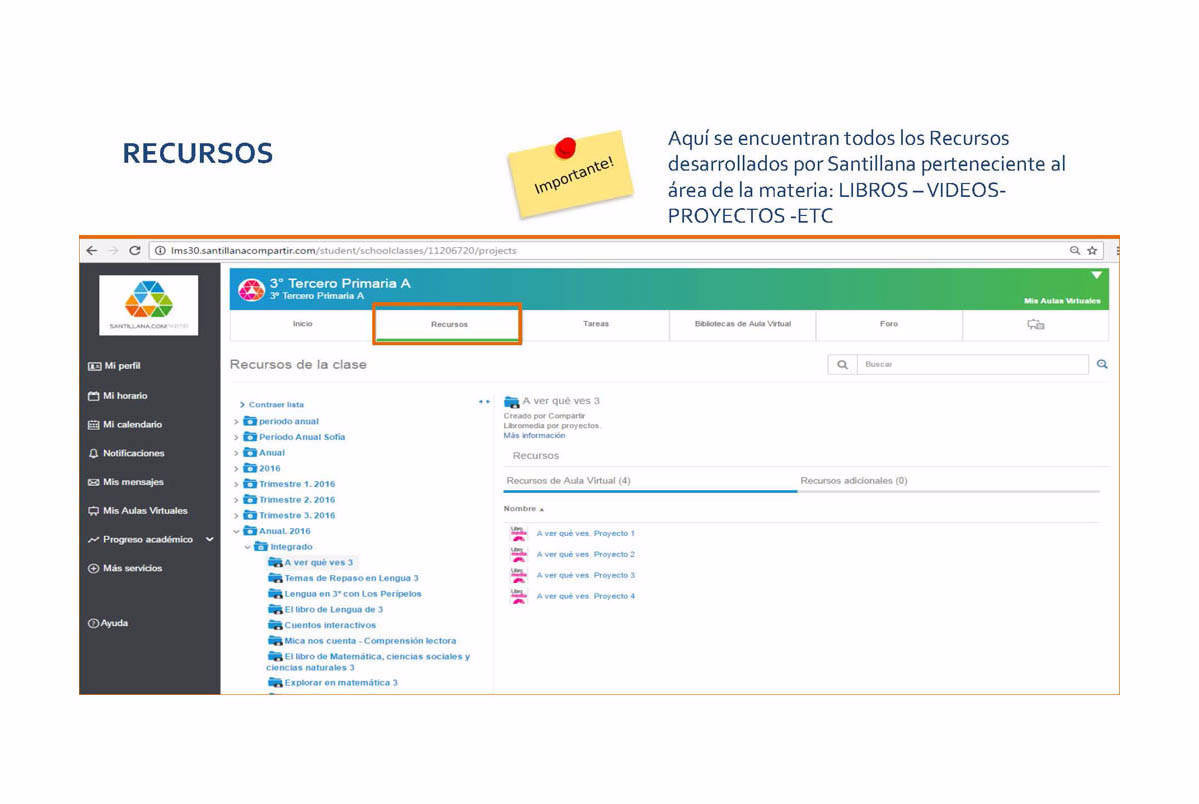Open Mi calendario in the sidebar

point(125,425)
